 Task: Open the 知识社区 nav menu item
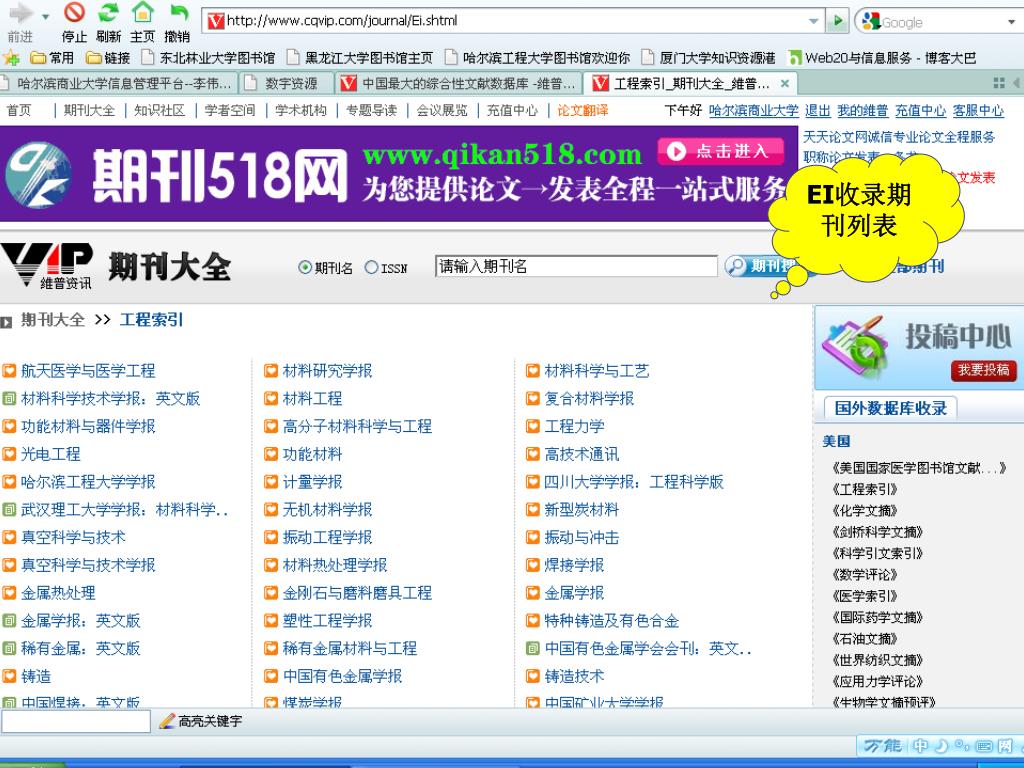click(159, 110)
